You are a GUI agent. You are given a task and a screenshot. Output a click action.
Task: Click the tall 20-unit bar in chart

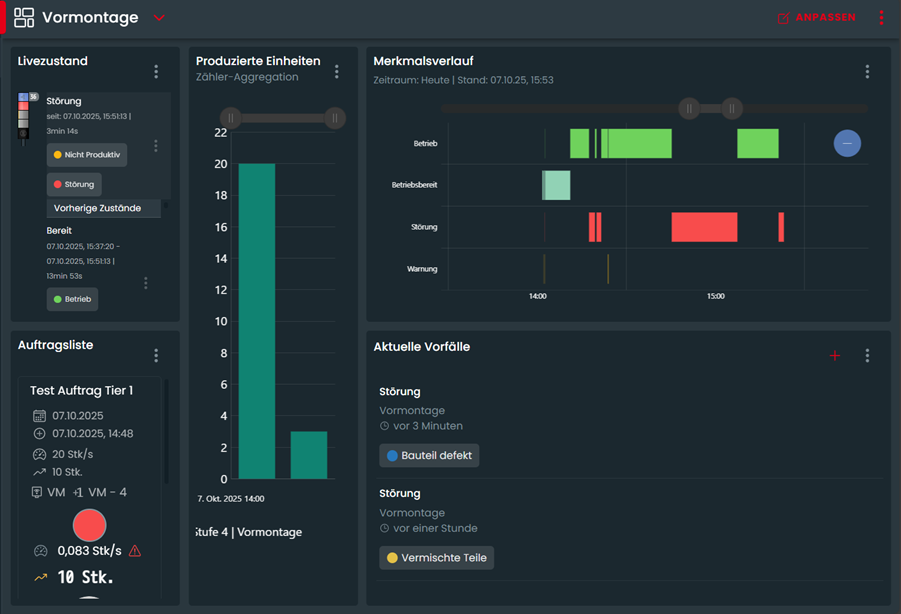click(256, 320)
